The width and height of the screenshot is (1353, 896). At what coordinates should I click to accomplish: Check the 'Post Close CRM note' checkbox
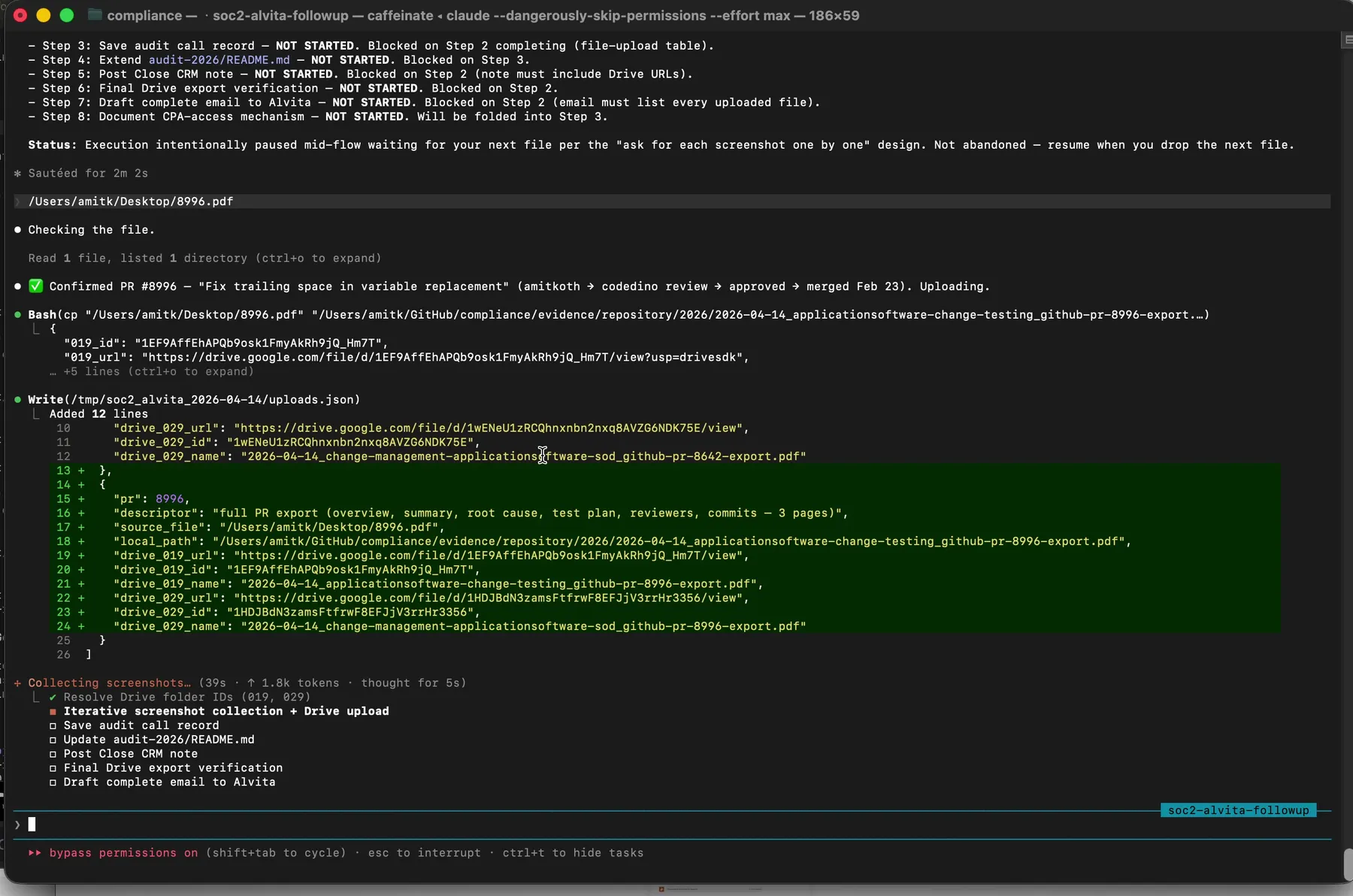(x=53, y=754)
